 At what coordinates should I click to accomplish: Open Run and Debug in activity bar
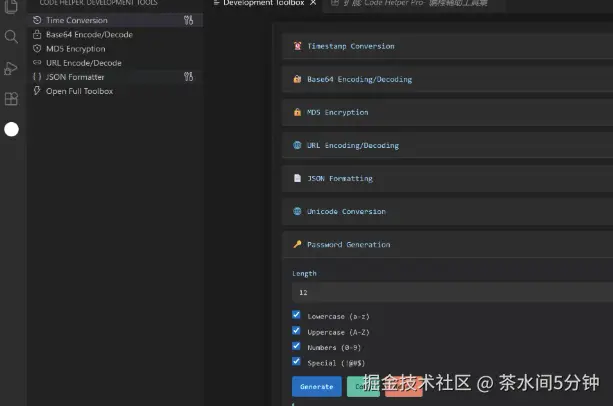11,68
